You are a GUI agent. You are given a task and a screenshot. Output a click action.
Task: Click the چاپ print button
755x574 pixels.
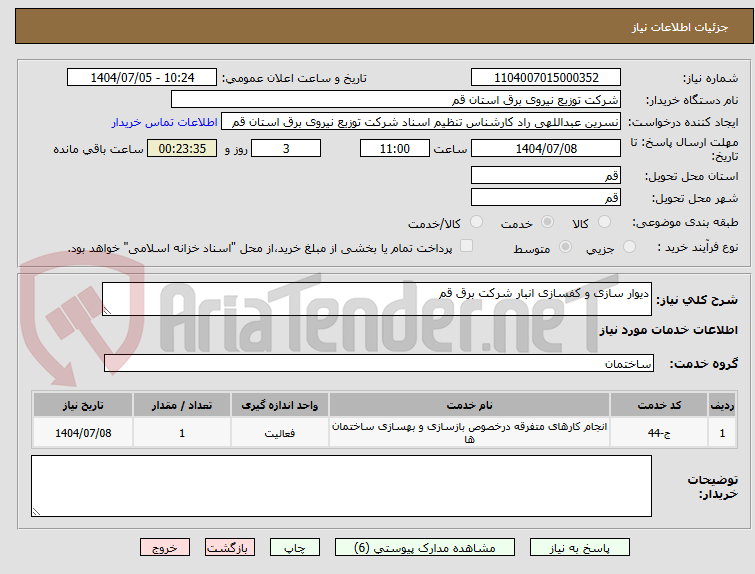point(295,548)
